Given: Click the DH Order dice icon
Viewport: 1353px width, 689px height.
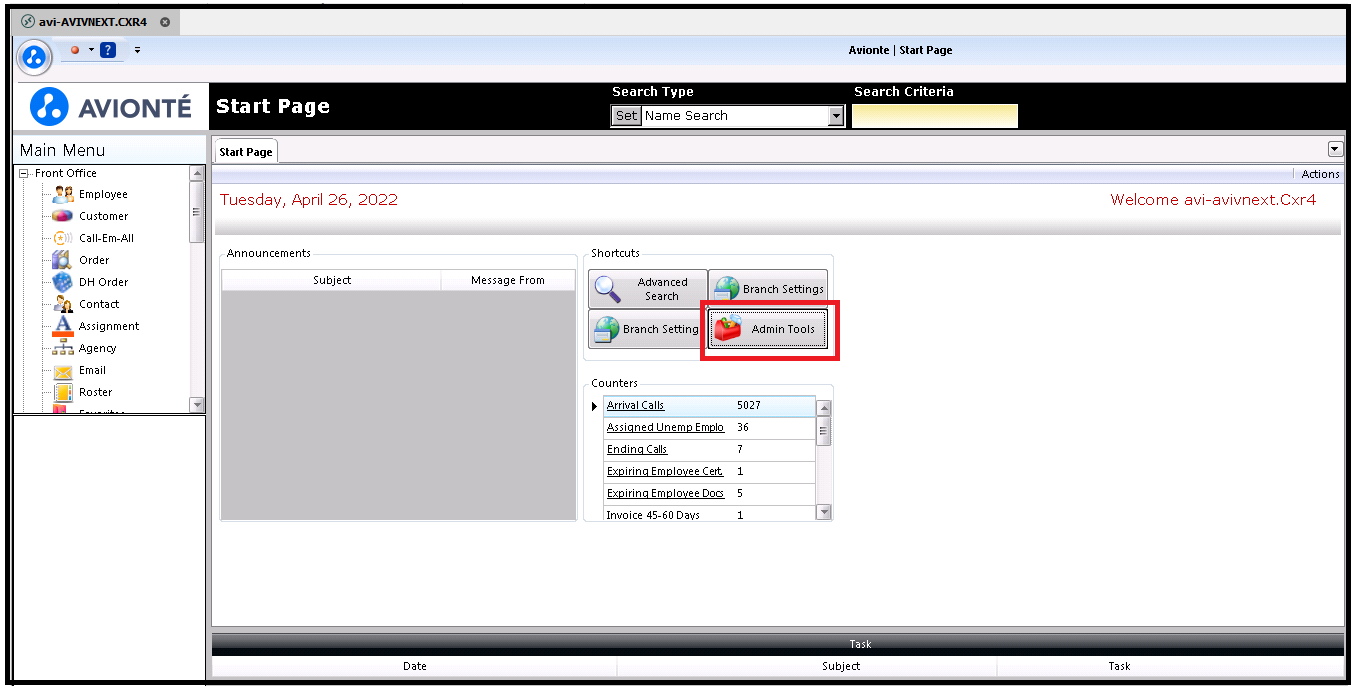Looking at the screenshot, I should pyautogui.click(x=63, y=282).
